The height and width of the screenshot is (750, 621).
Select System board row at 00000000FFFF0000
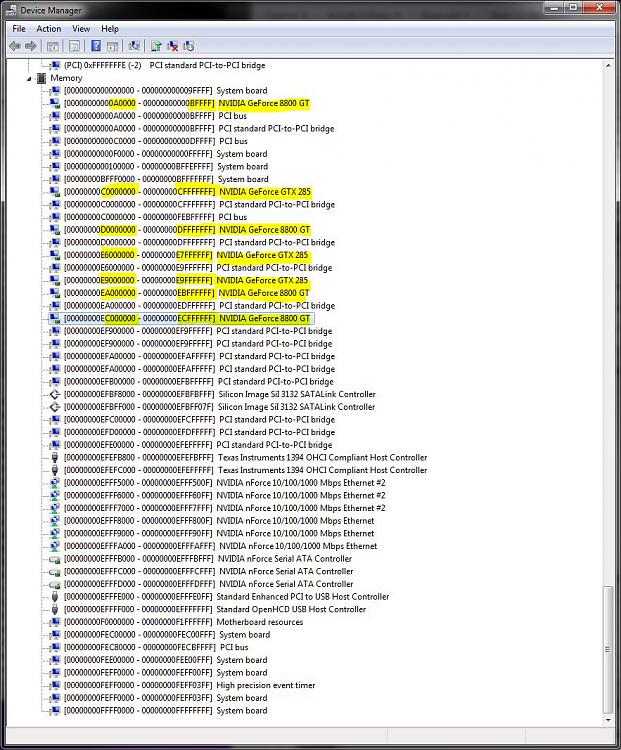tap(166, 711)
